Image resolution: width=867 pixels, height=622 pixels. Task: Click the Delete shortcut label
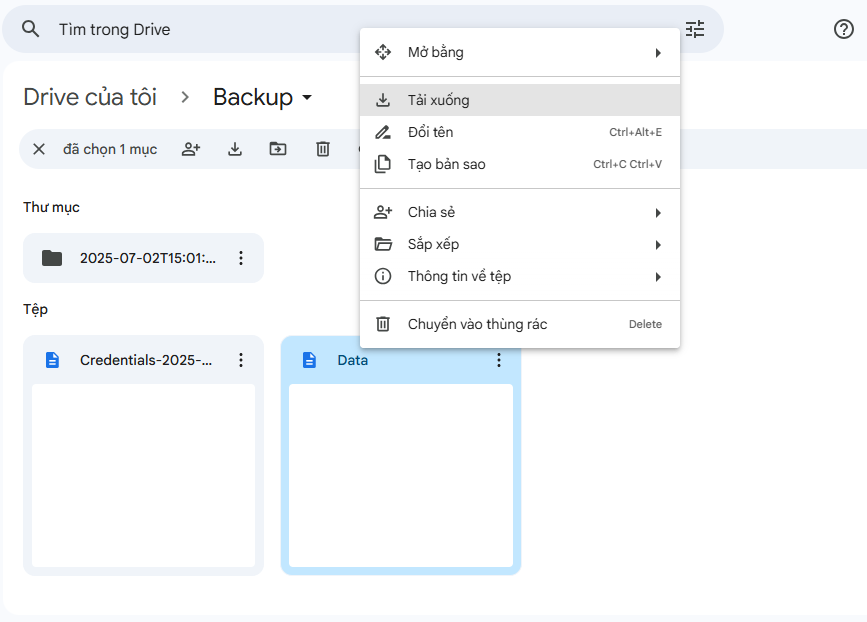(645, 325)
